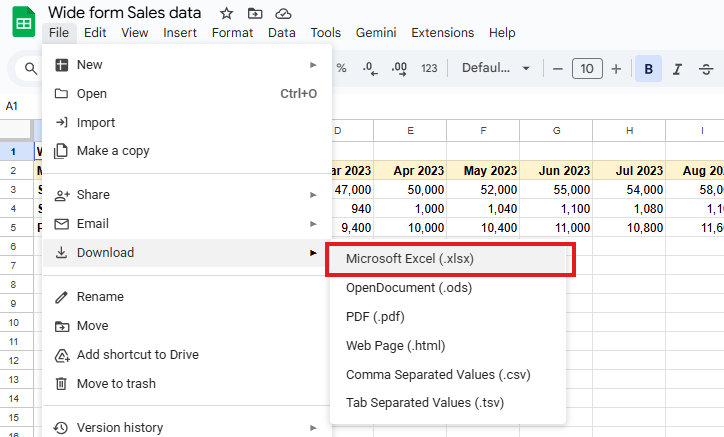Open the Extensions menu
Screen dimensions: 724x437
pos(443,32)
